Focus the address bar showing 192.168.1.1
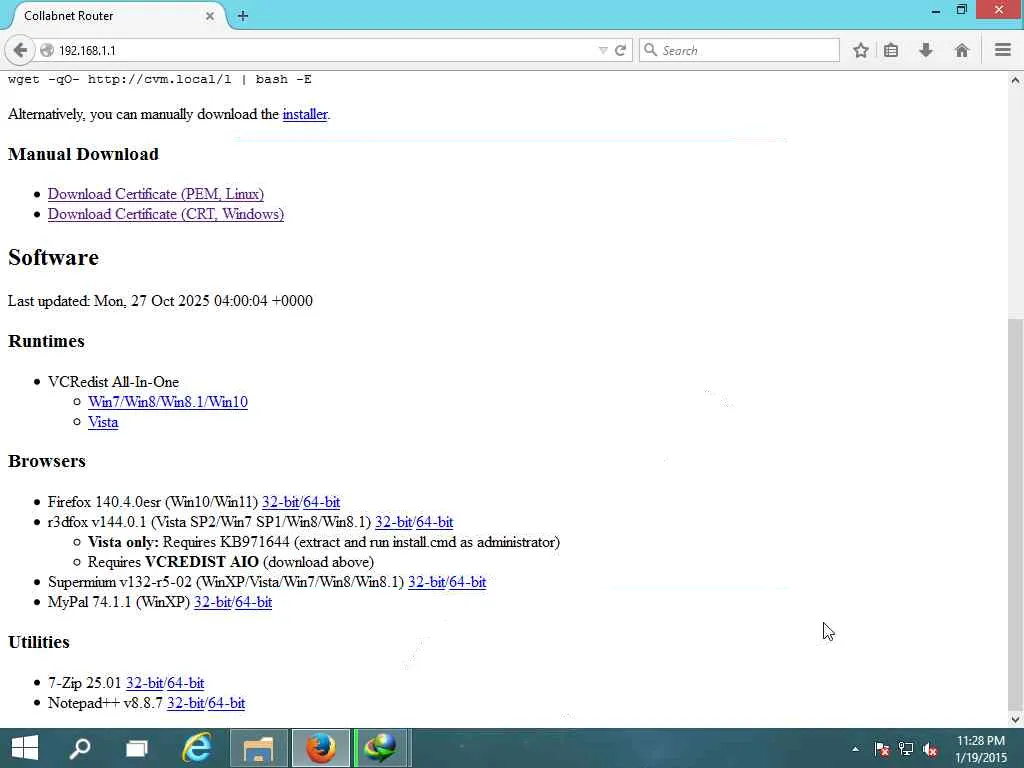Image resolution: width=1024 pixels, height=768 pixels. tap(327, 50)
